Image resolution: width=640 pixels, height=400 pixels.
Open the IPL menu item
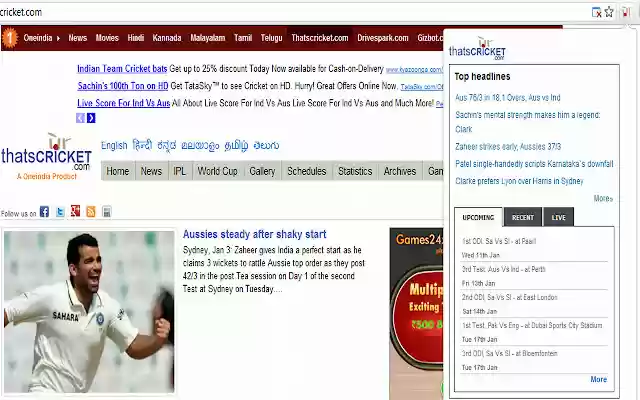[180, 171]
